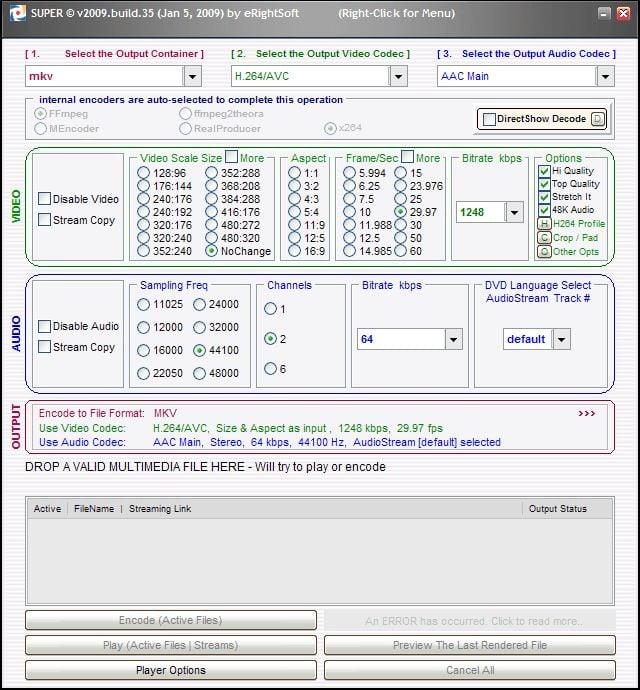Choose sampling frequency 32000
The width and height of the screenshot is (640, 690).
point(199,327)
